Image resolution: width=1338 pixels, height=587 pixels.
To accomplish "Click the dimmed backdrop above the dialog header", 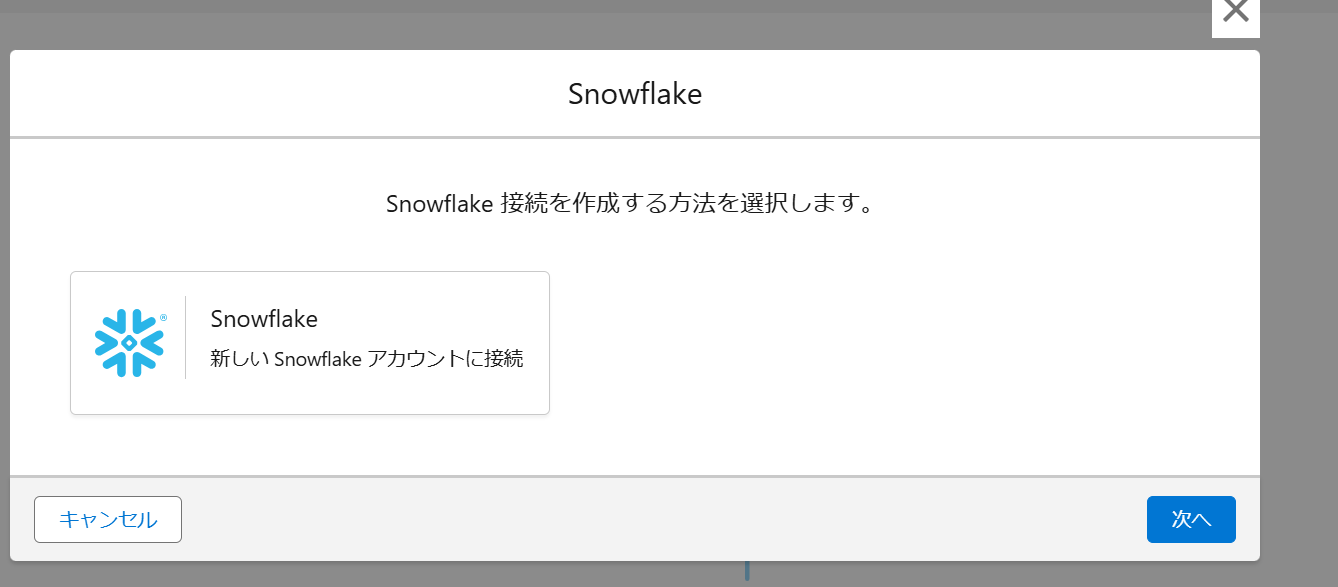I will 600,25.
